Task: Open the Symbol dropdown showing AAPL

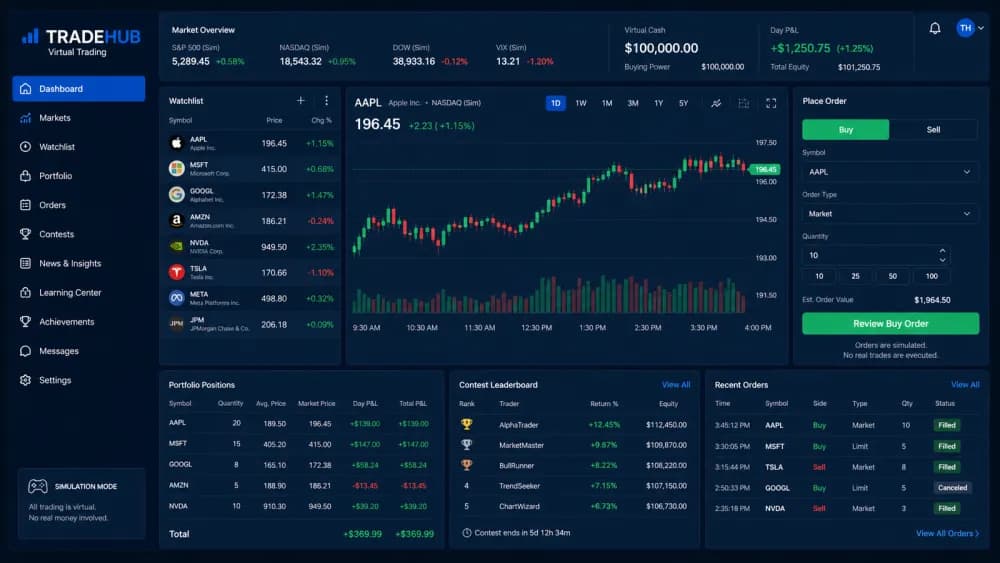Action: (x=890, y=172)
